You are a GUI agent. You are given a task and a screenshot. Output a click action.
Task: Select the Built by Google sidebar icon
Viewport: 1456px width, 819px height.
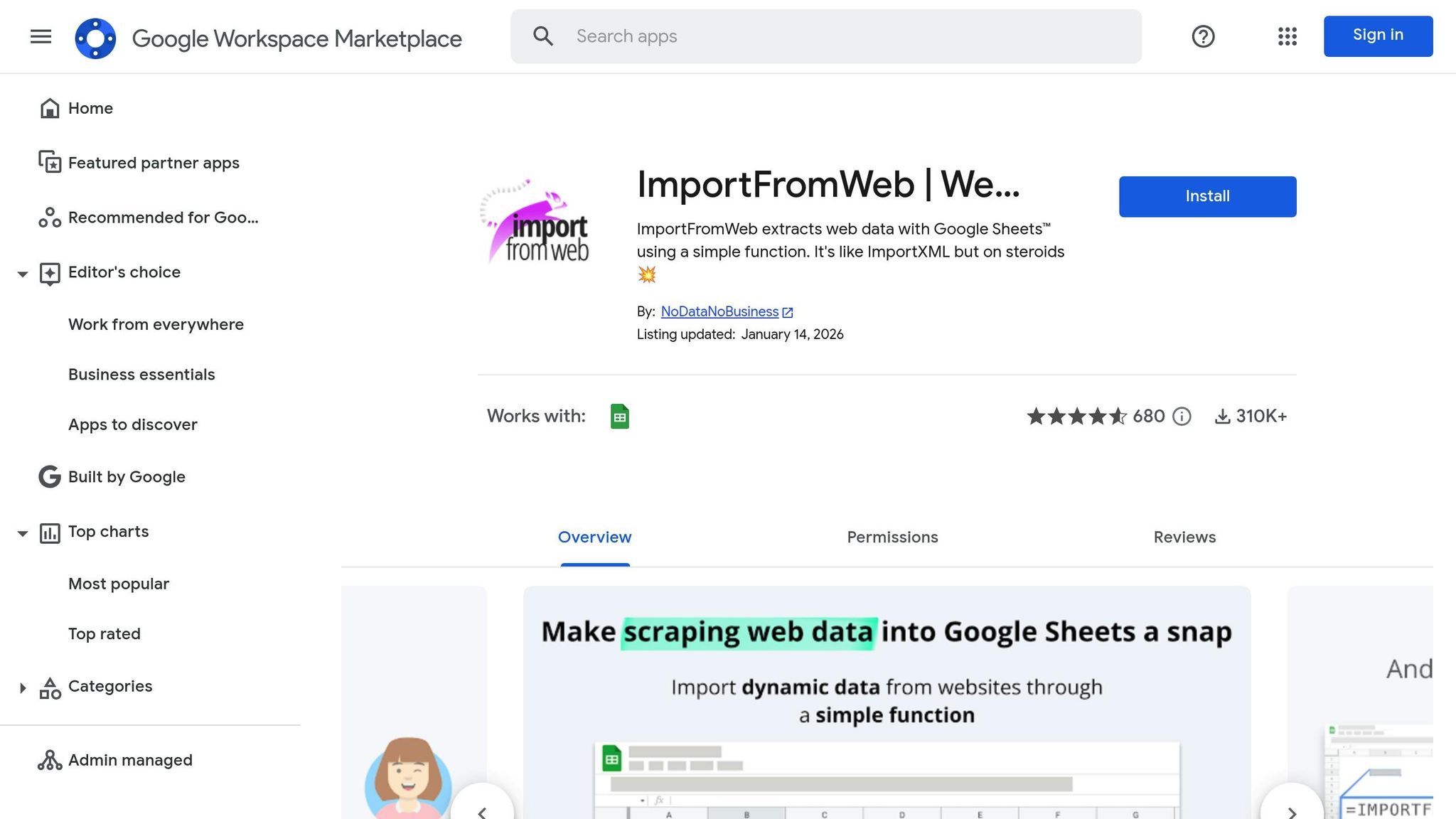pos(48,477)
